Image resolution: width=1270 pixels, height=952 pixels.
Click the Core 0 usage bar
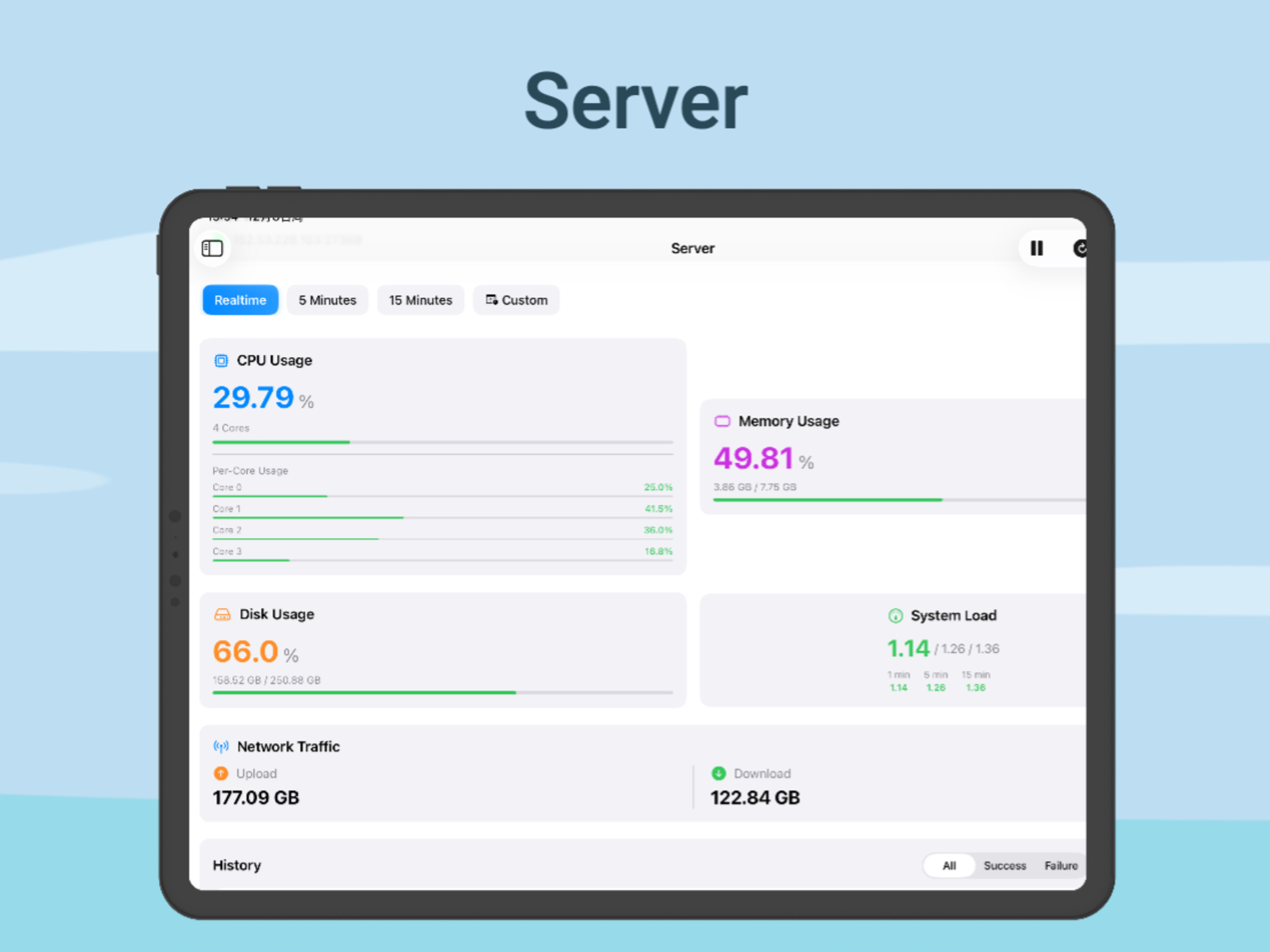tap(443, 496)
